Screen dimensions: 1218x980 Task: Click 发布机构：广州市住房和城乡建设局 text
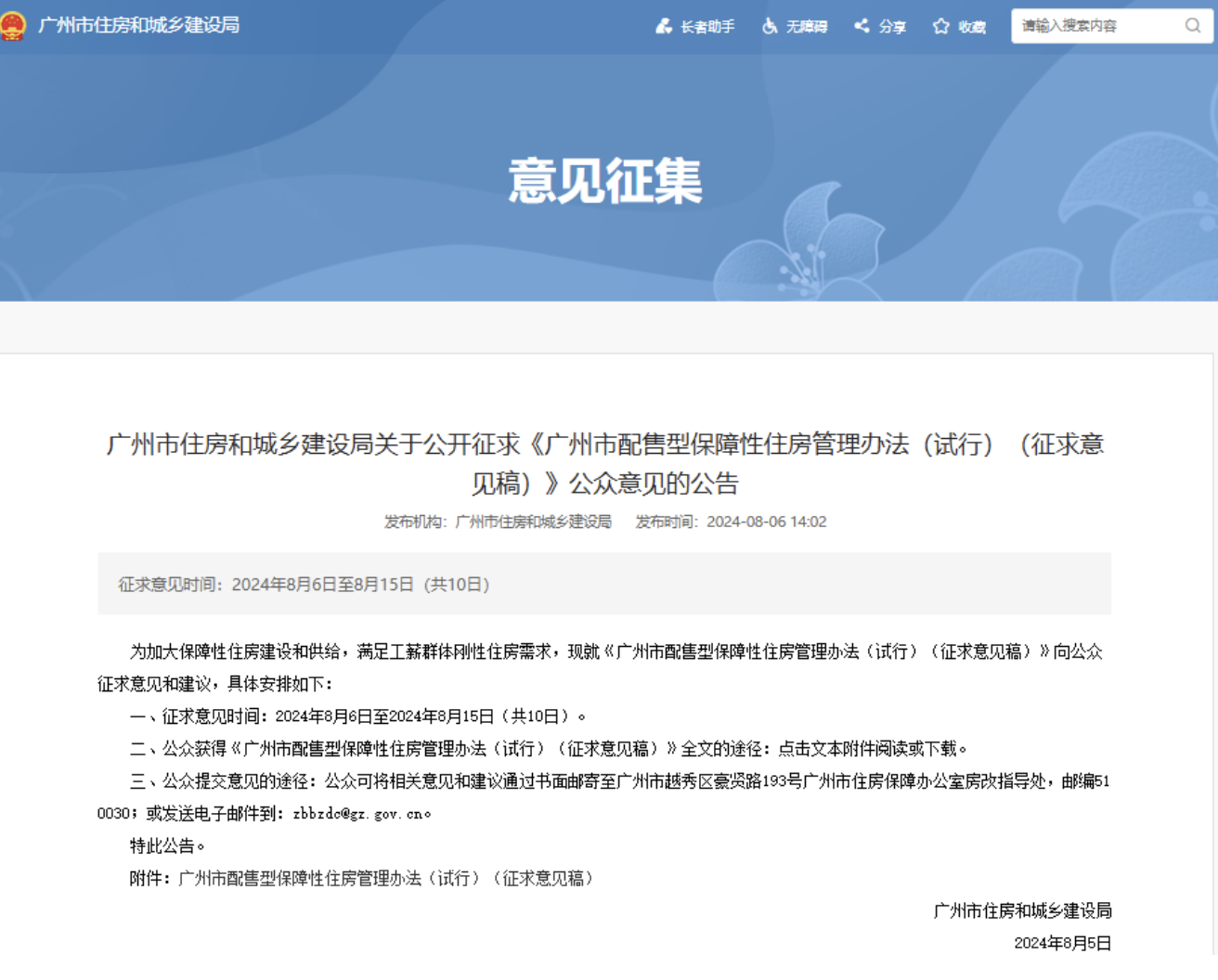coord(498,522)
